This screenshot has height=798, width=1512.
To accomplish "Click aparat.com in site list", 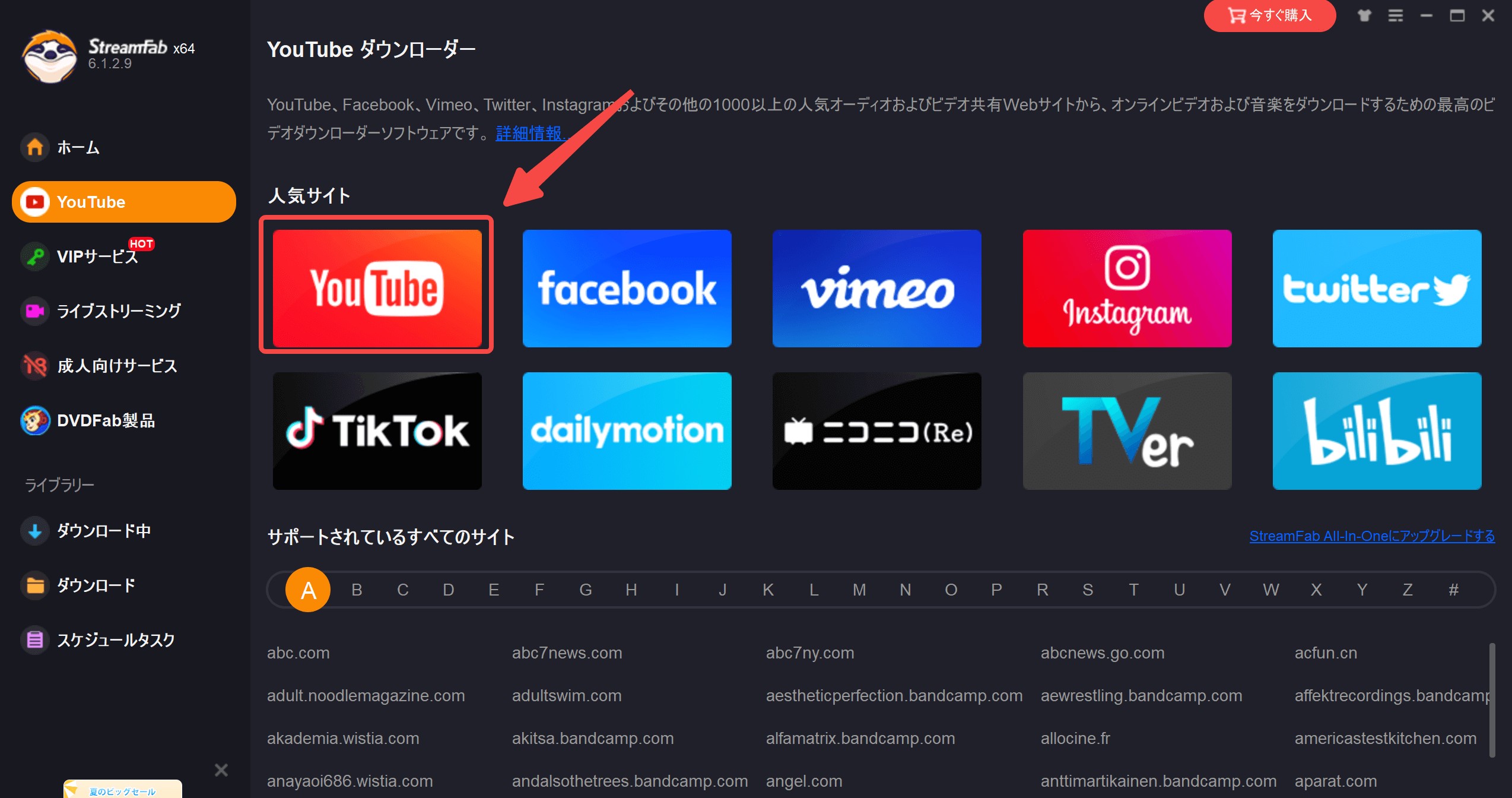I will point(1336,781).
